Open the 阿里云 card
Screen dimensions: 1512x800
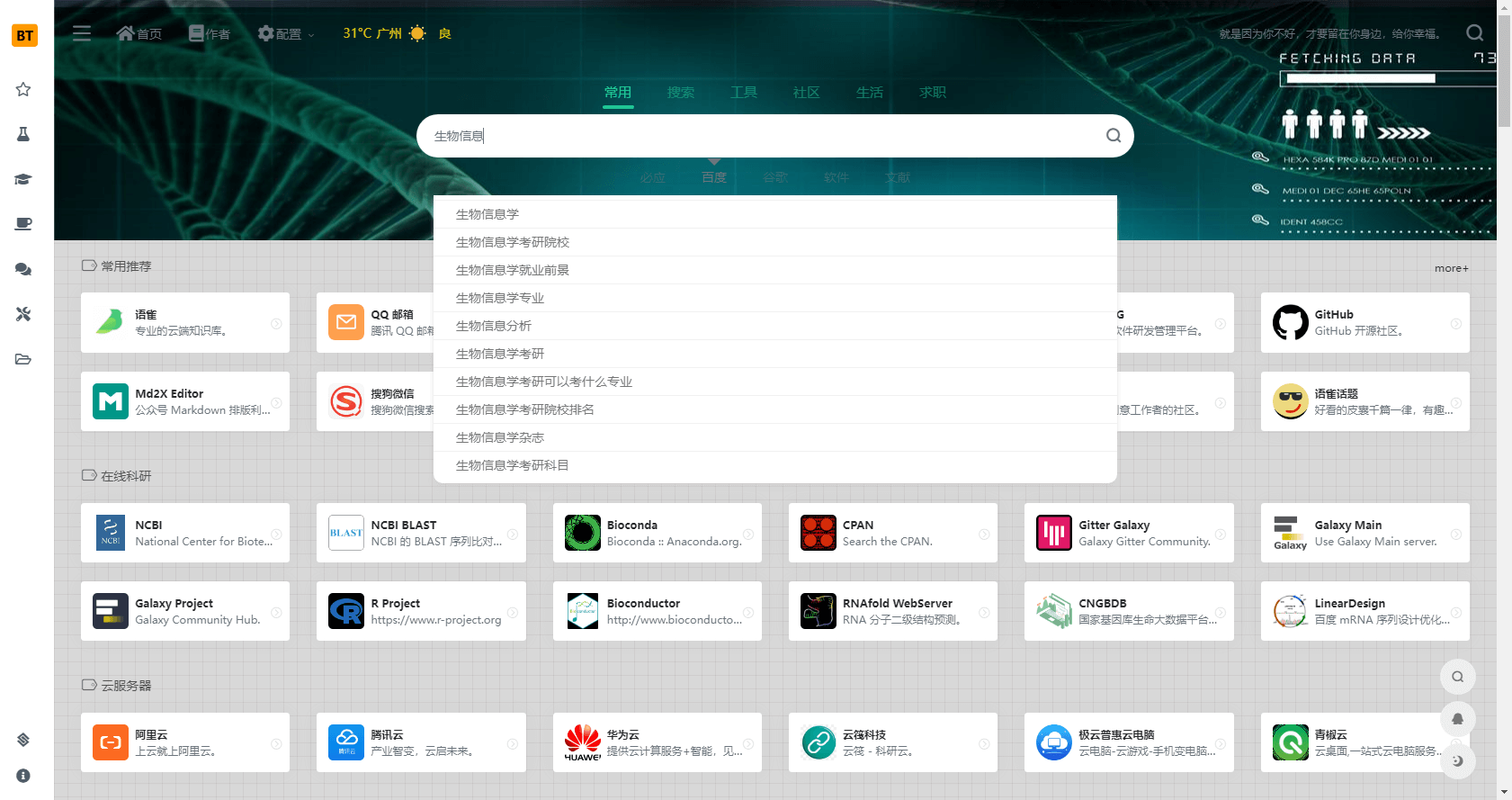pos(185,742)
